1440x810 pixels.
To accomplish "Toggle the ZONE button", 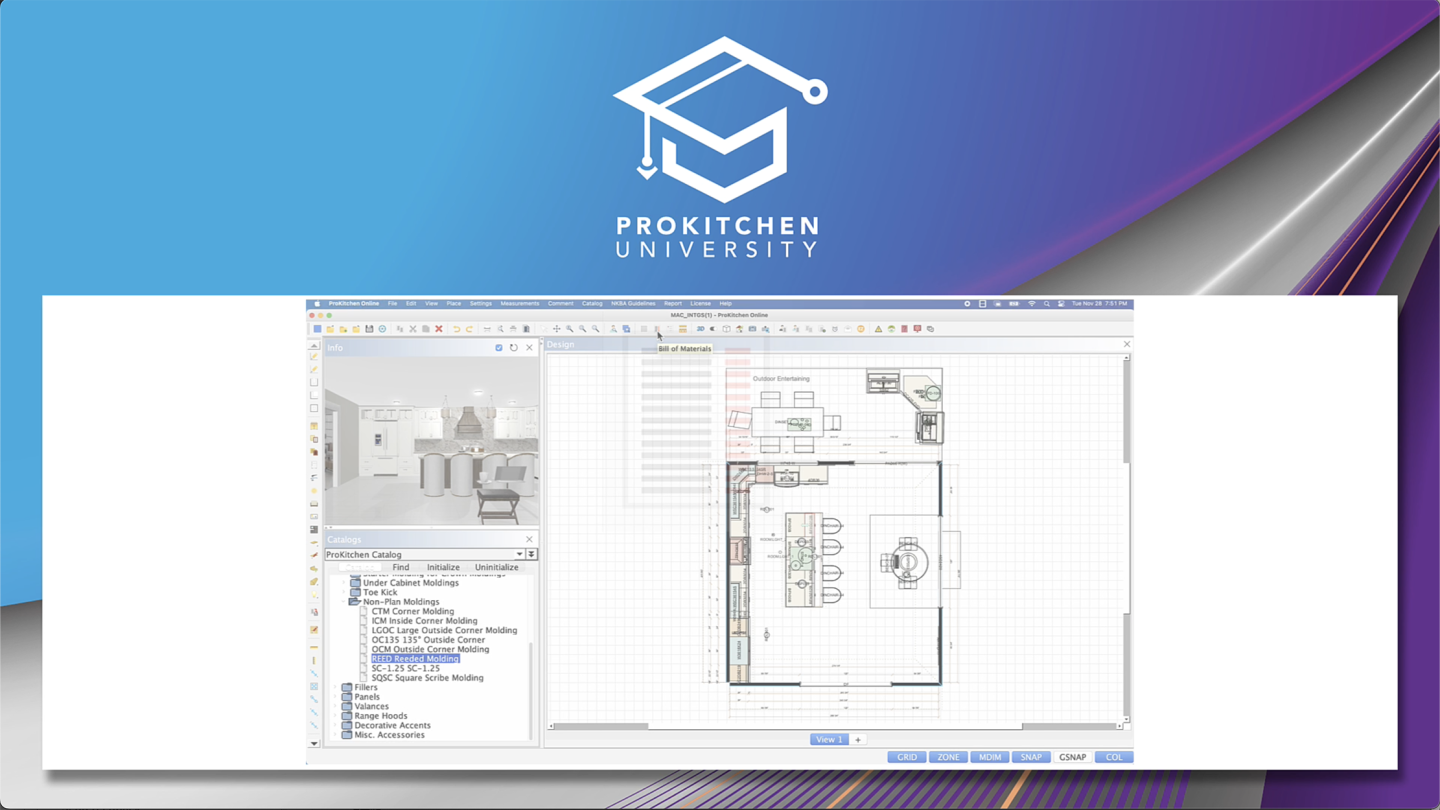I will coord(948,757).
